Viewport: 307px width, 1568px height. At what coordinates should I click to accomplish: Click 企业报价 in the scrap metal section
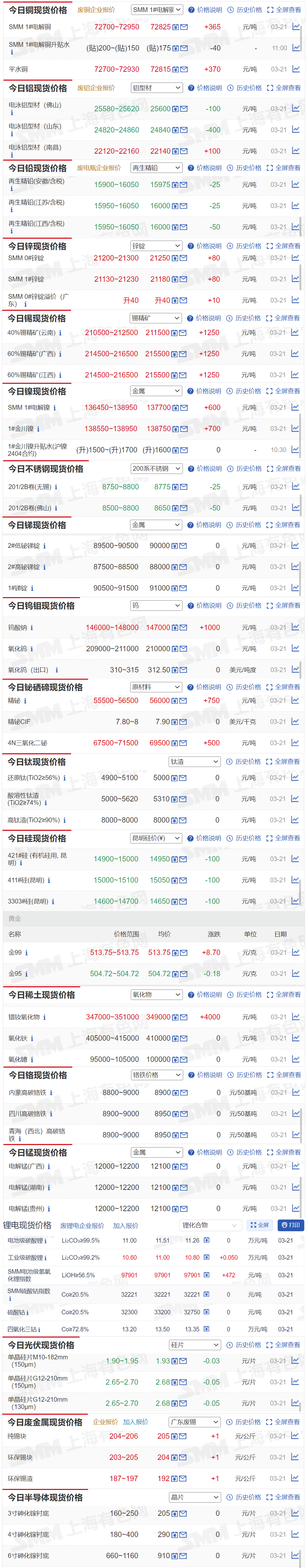click(105, 1422)
